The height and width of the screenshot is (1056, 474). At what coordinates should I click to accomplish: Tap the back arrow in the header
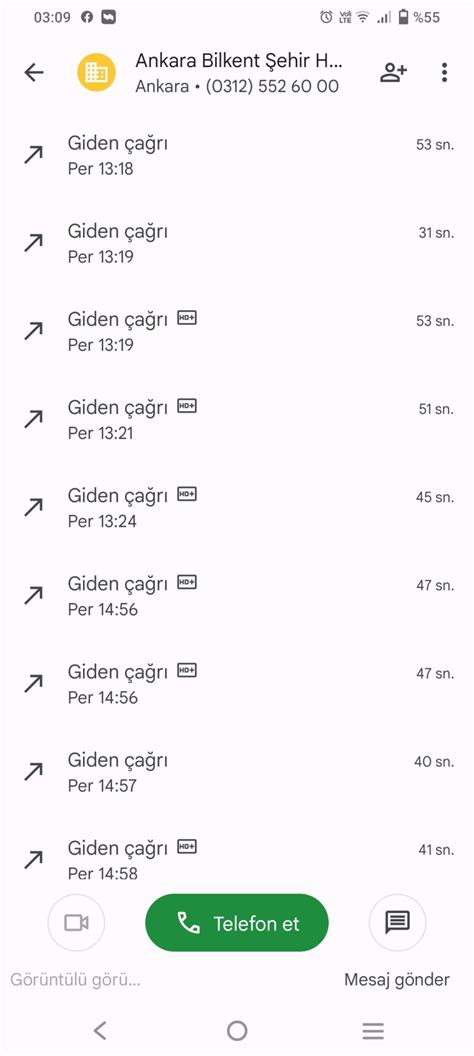[x=34, y=73]
